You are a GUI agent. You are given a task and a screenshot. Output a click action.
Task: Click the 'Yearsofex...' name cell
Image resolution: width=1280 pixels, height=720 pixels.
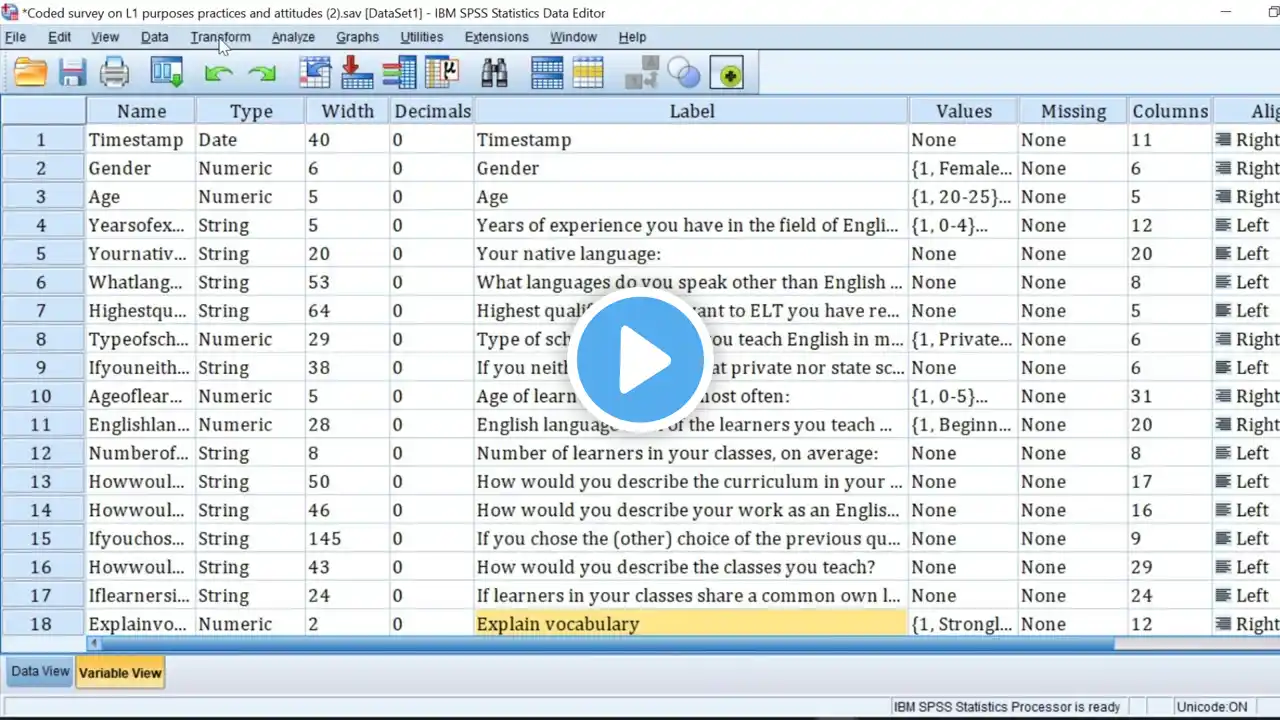pos(141,225)
